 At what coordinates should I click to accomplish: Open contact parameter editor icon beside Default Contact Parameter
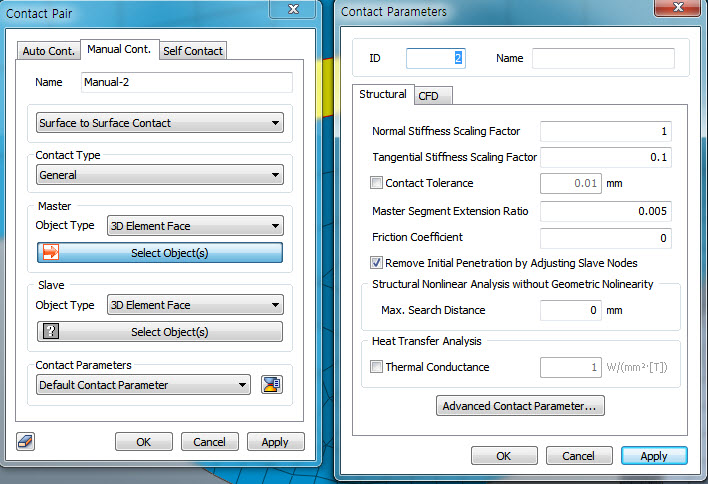tap(272, 385)
